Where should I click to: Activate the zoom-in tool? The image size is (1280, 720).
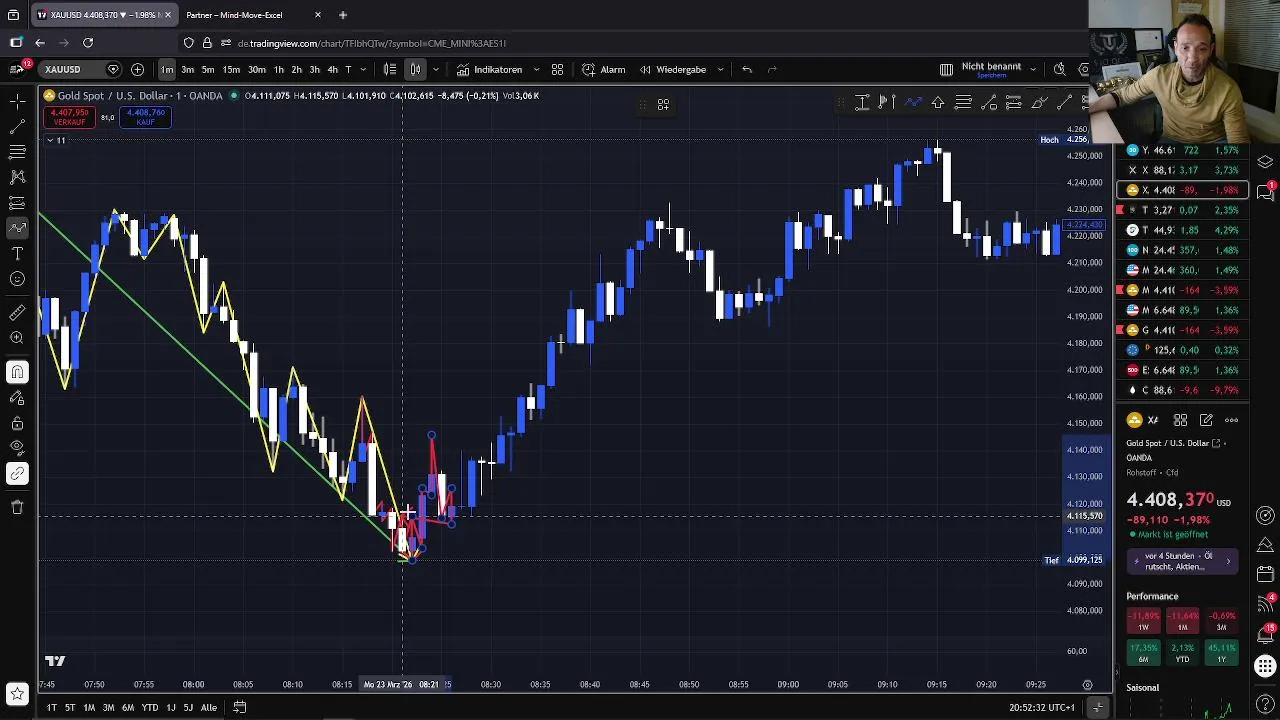pyautogui.click(x=17, y=338)
